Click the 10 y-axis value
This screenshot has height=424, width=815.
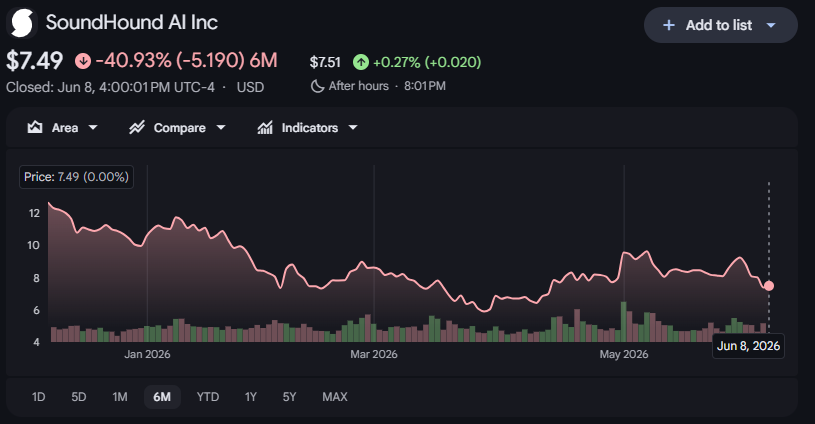pyautogui.click(x=33, y=245)
